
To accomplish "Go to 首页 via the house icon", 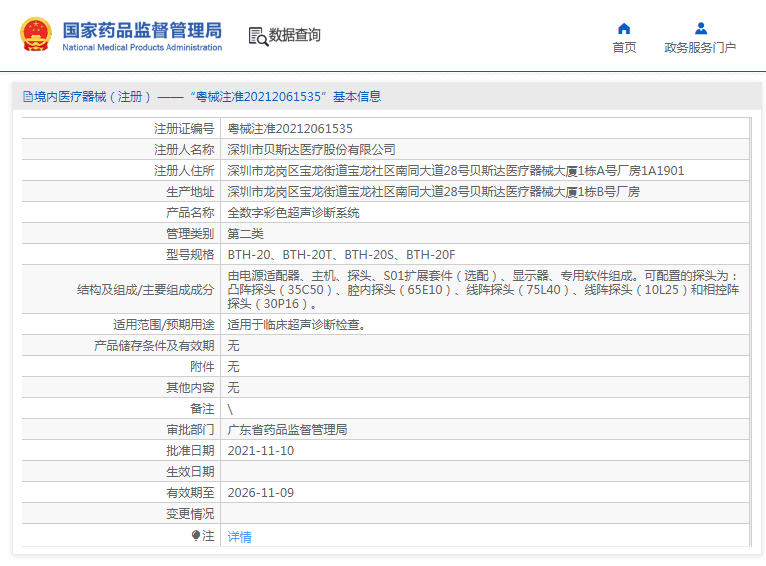I will (624, 28).
